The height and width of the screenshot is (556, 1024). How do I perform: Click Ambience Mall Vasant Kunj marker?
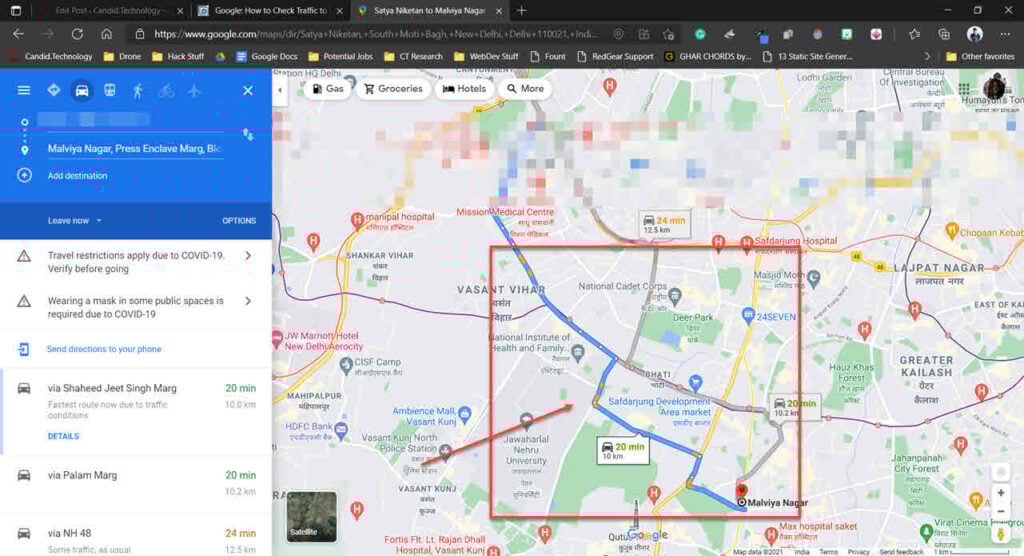tap(465, 413)
